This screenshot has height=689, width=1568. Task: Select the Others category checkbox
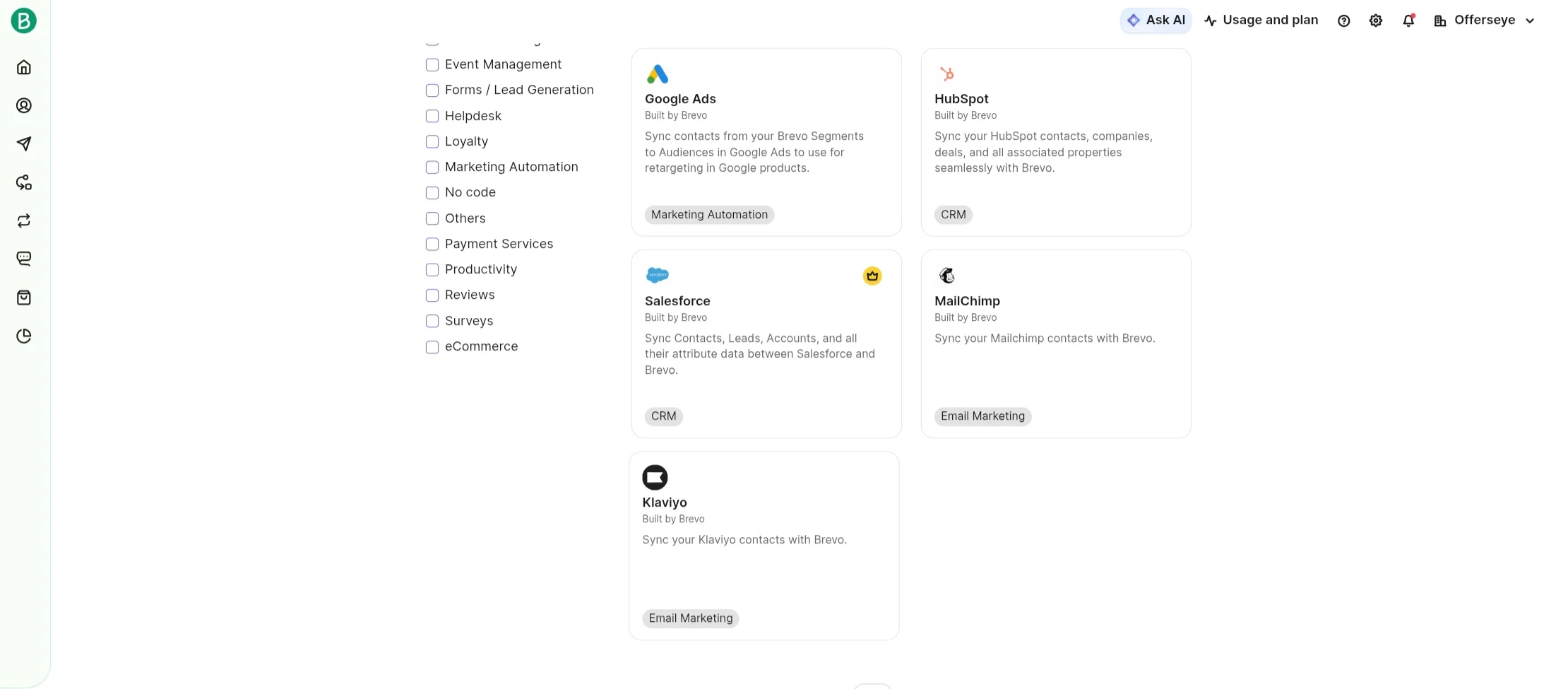[432, 218]
